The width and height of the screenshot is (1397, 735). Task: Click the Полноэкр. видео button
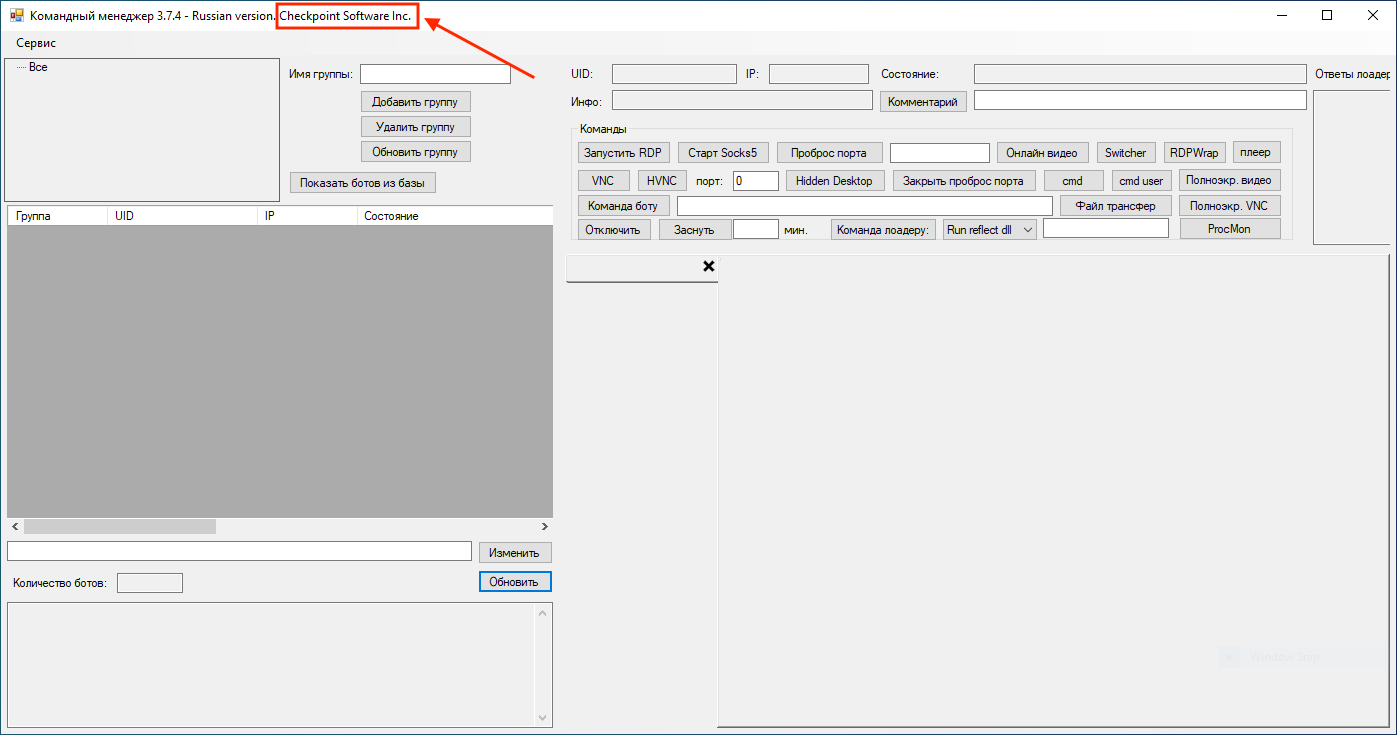[x=1229, y=180]
